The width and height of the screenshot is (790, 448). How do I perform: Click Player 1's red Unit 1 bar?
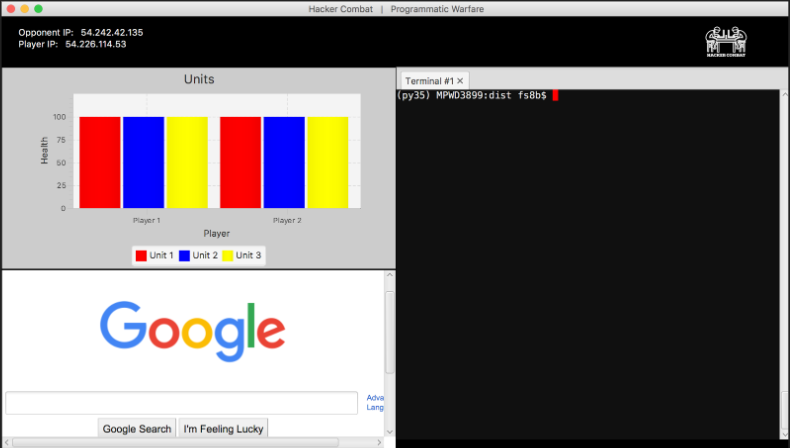[x=100, y=162]
